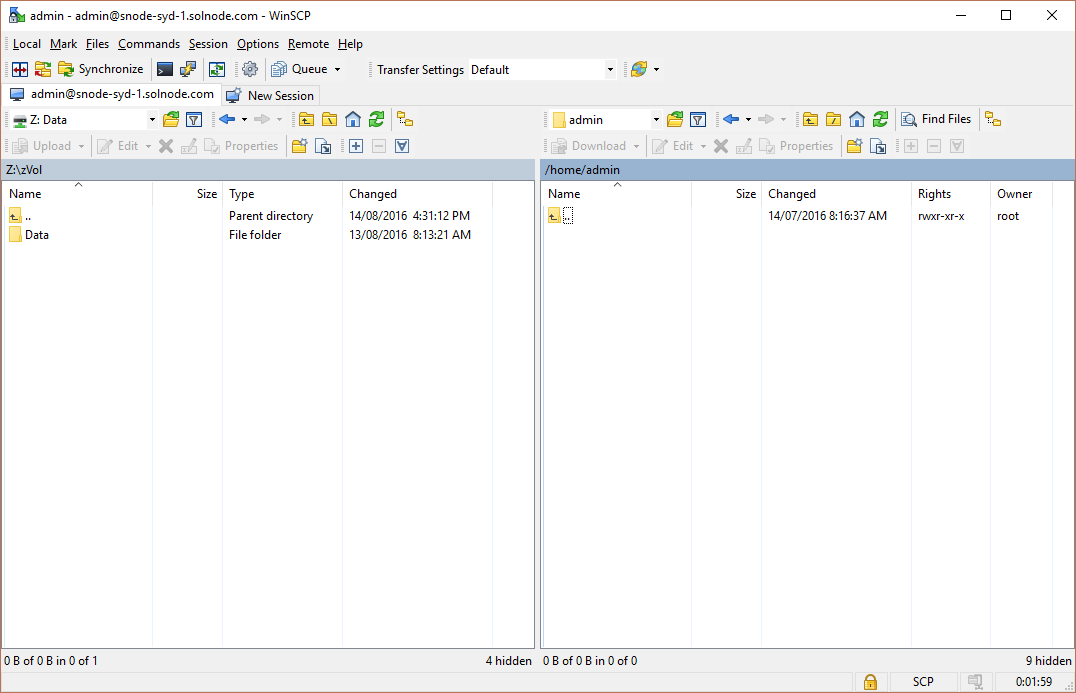
Task: Click the Compare Directories icon
Action: point(20,69)
